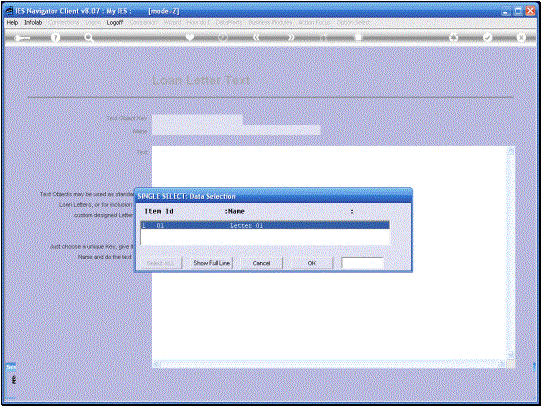This screenshot has height=406, width=541.
Task: Click the Show Full Line button
Action: click(212, 263)
